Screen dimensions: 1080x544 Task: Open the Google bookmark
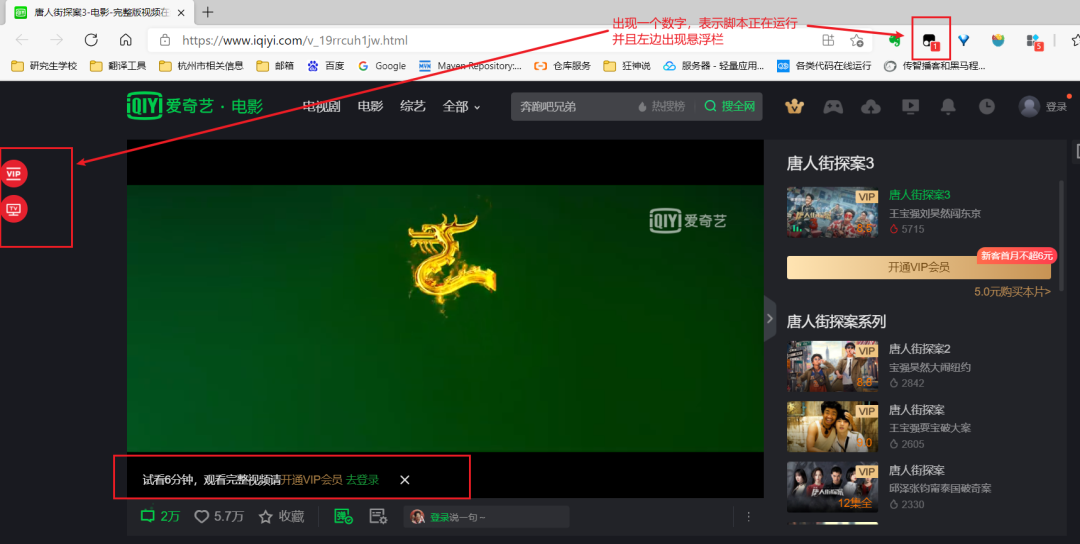click(x=382, y=66)
